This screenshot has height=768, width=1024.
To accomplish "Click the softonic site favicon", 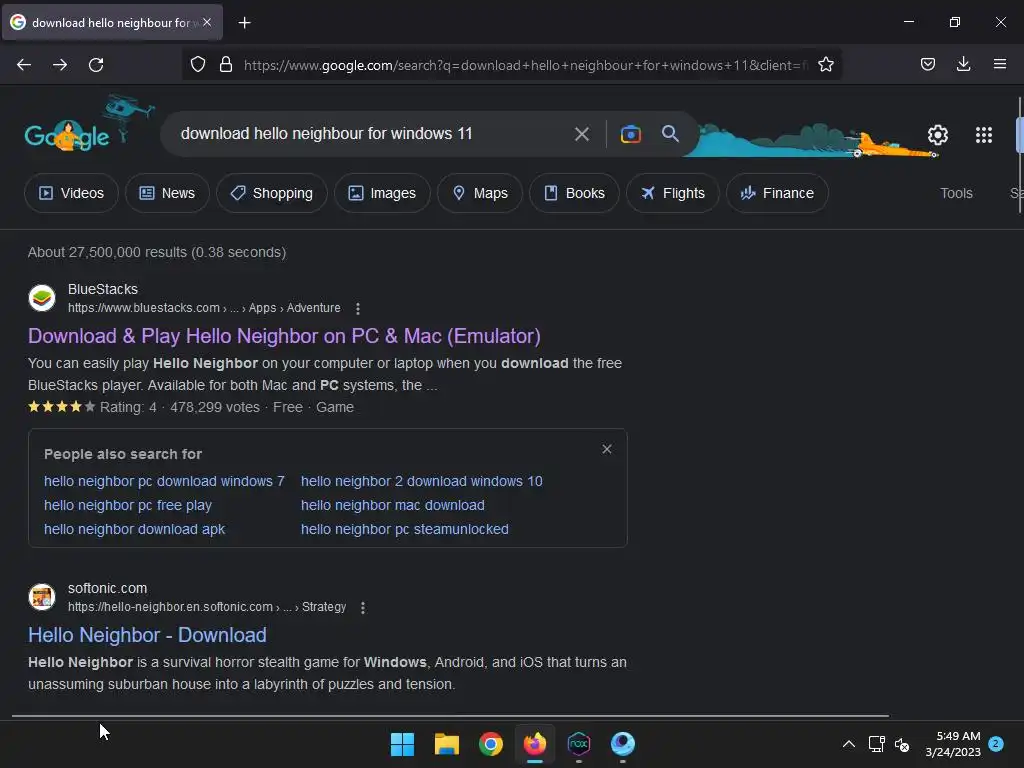I will 42,597.
